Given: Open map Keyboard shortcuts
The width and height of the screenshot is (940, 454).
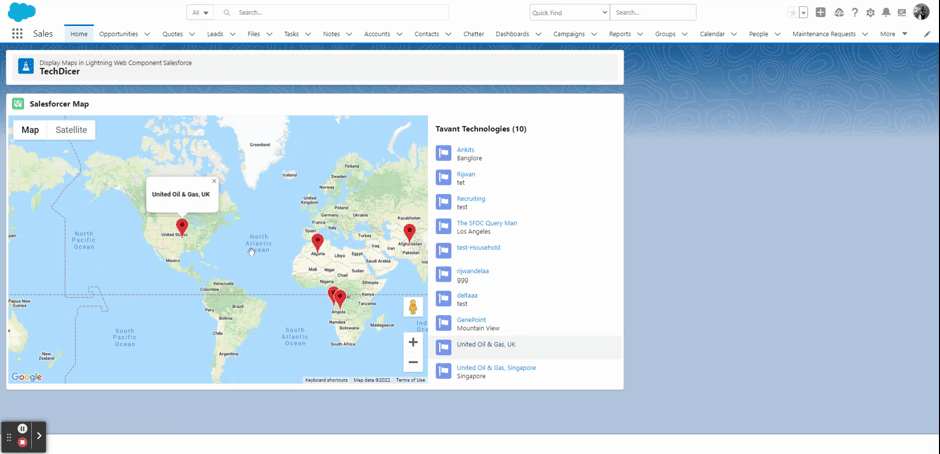Looking at the screenshot, I should [326, 380].
